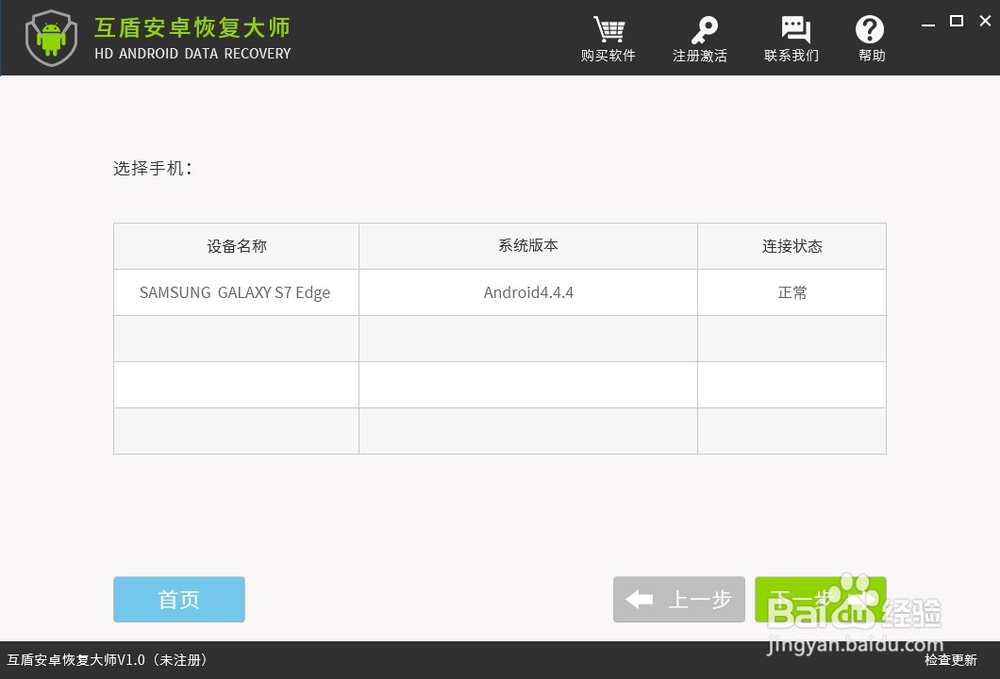Maximize the recovery app window
This screenshot has width=1000, height=679.
pos(956,21)
